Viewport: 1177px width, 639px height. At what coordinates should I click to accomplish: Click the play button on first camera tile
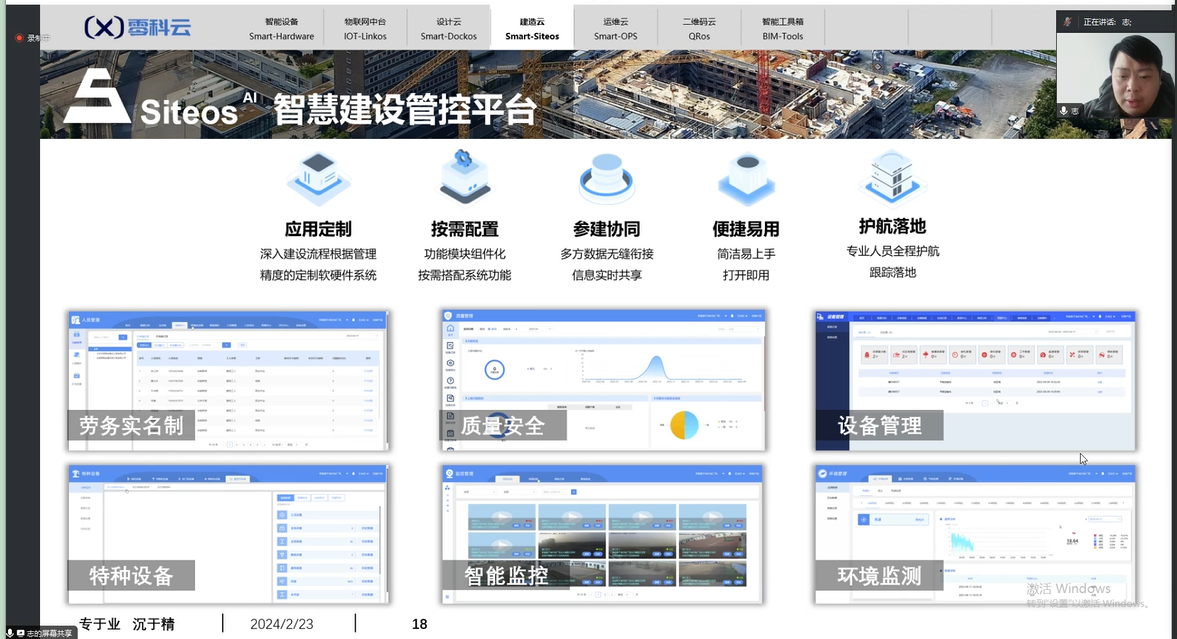pyautogui.click(x=501, y=517)
